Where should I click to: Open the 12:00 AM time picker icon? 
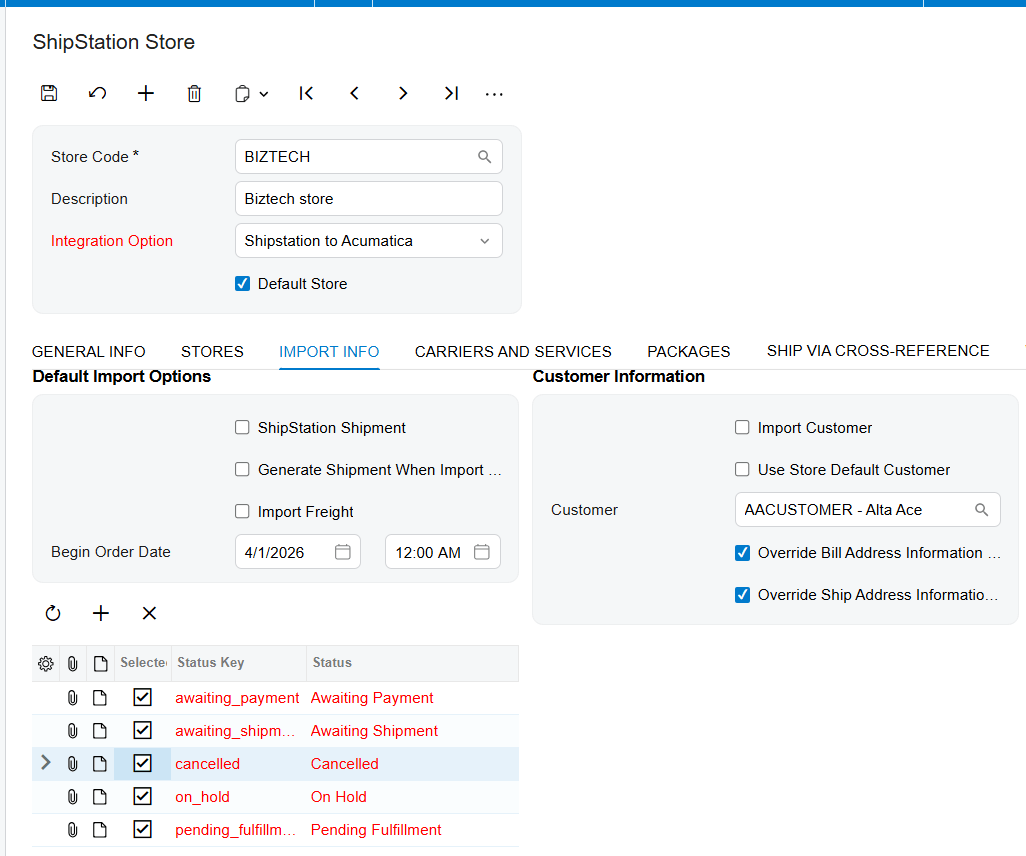coord(482,552)
